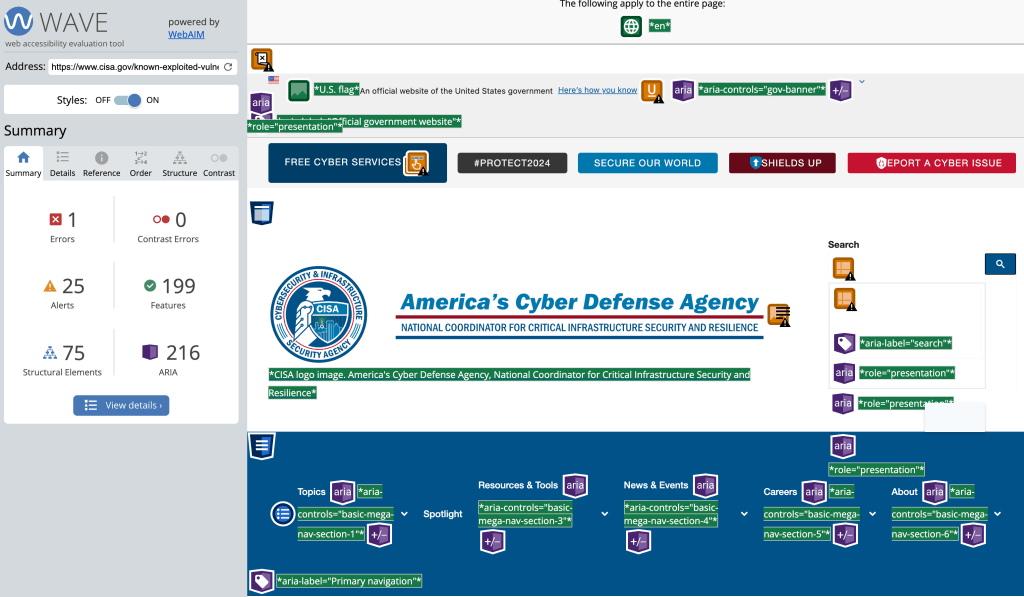Click the reload icon in Address field

[x=228, y=67]
